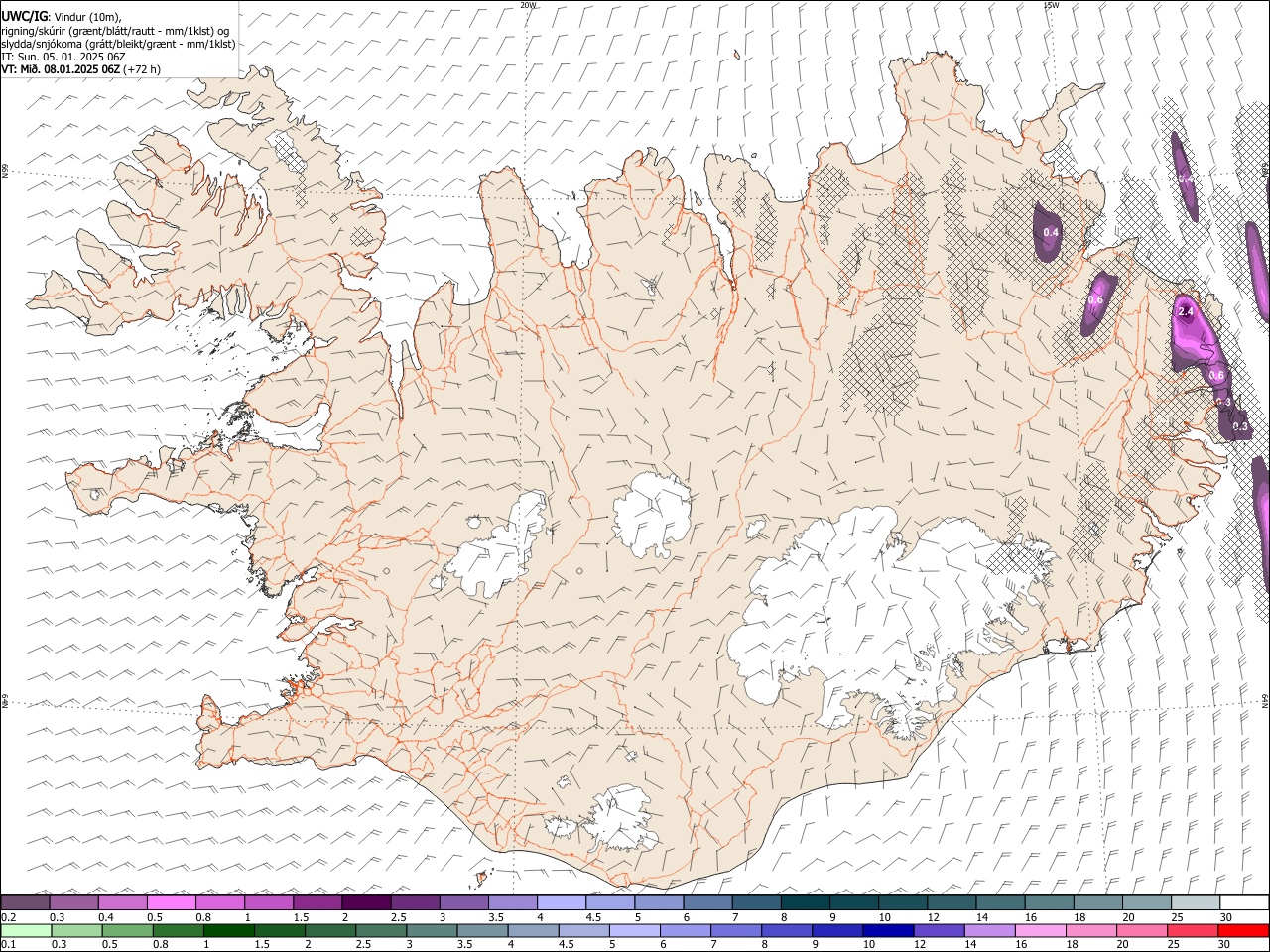Viewport: 1270px width, 952px height.
Task: Click the '0.1' label in the lower legend
Action: tap(9, 944)
